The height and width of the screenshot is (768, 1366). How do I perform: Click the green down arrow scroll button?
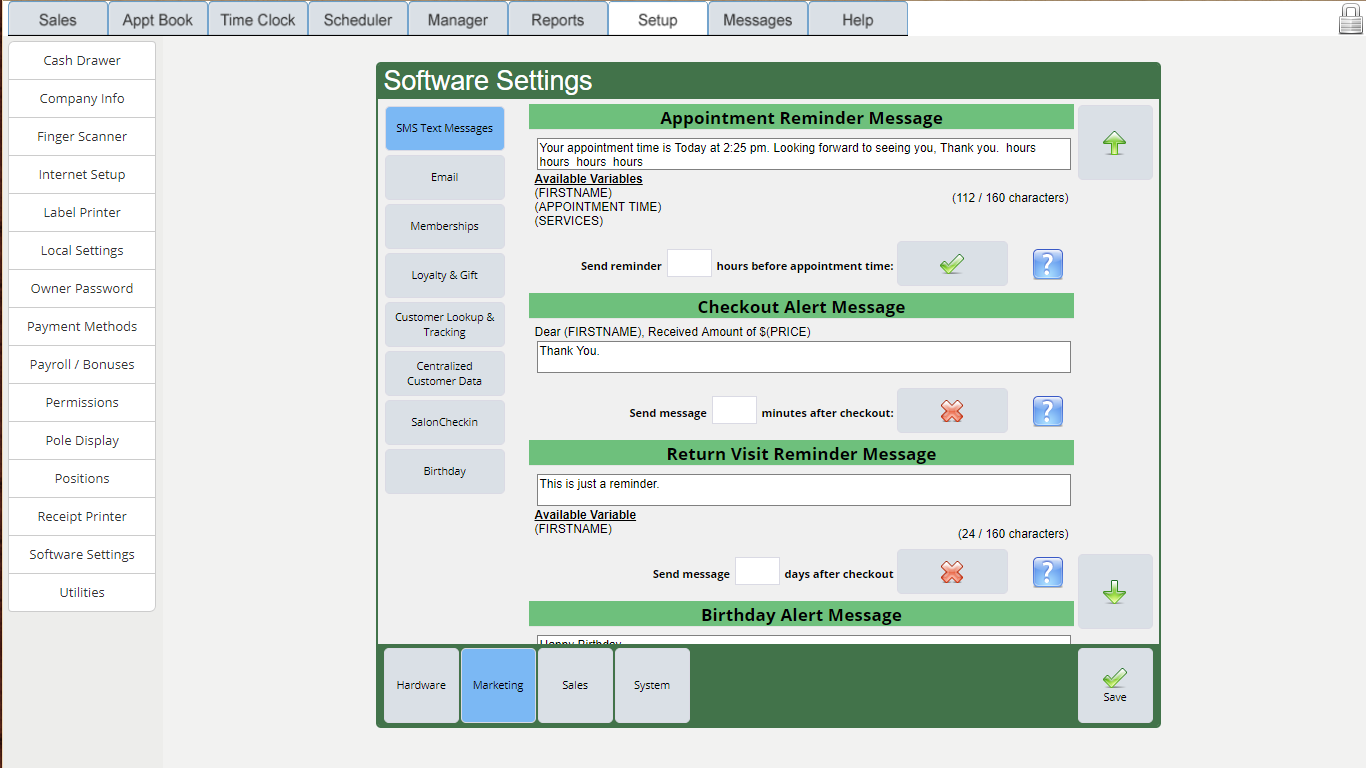tap(1115, 591)
